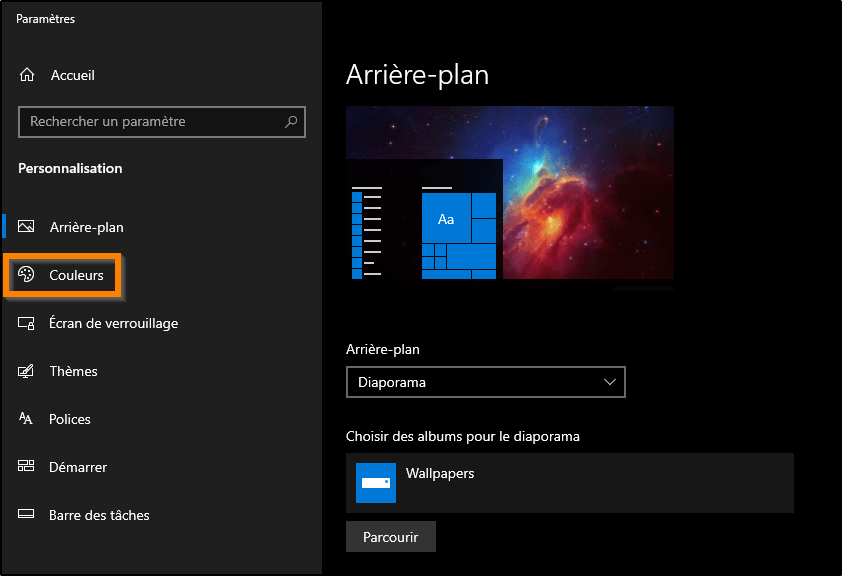Click the Polices 'Aa' icon
The image size is (842, 576).
click(x=25, y=419)
